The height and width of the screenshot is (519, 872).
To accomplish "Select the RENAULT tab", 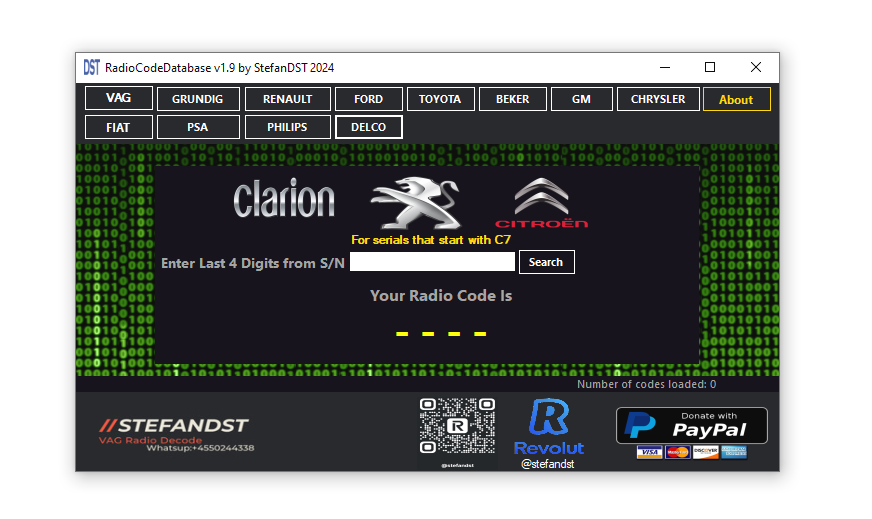I will [288, 99].
